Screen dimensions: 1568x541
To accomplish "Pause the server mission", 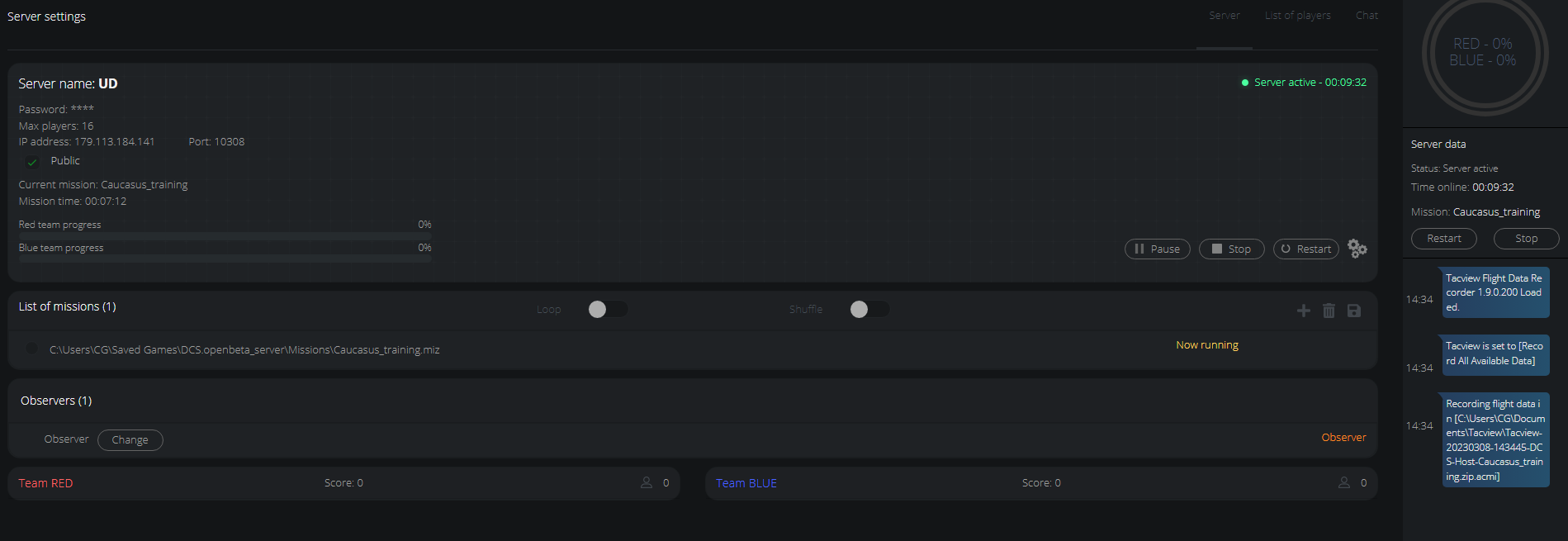I will click(x=1158, y=249).
